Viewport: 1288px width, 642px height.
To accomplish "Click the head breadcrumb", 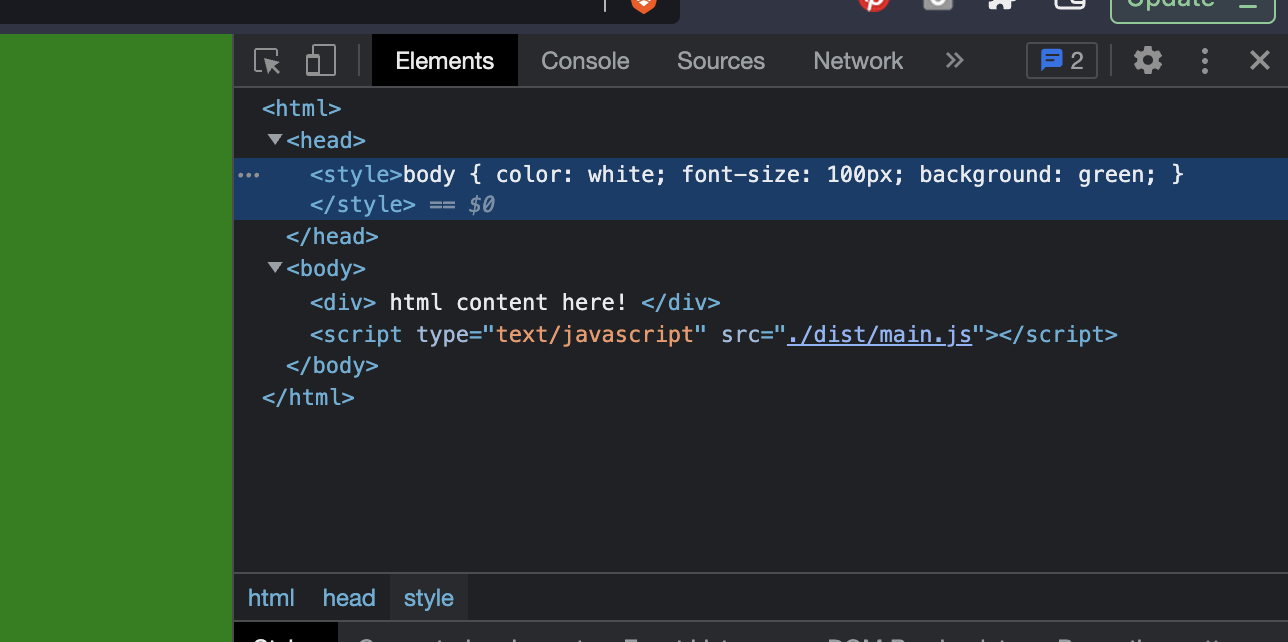I will [x=349, y=598].
